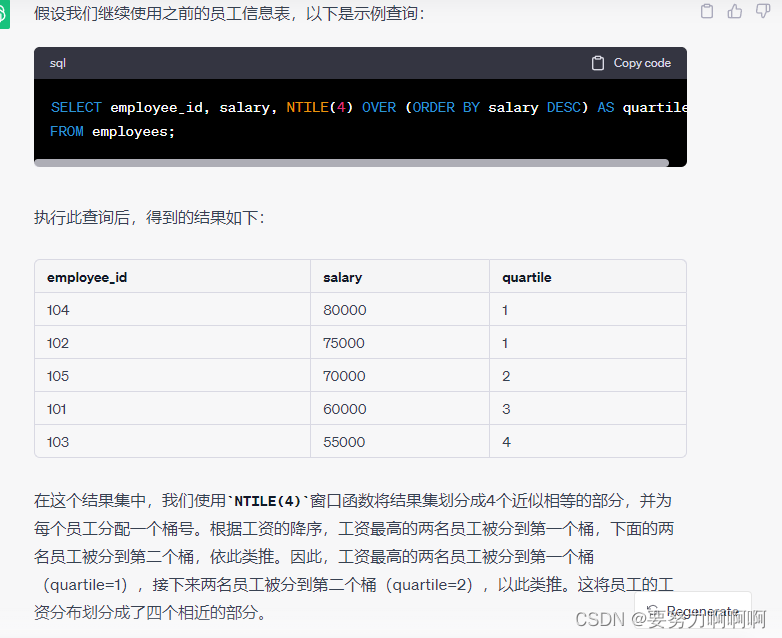Click the thumbs up icon
This screenshot has height=638, width=782.
(x=735, y=11)
